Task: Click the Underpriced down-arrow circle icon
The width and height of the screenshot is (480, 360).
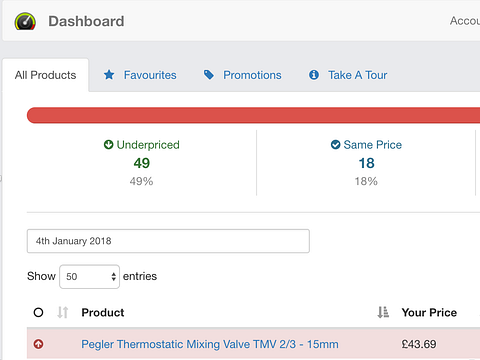Action: tap(108, 145)
